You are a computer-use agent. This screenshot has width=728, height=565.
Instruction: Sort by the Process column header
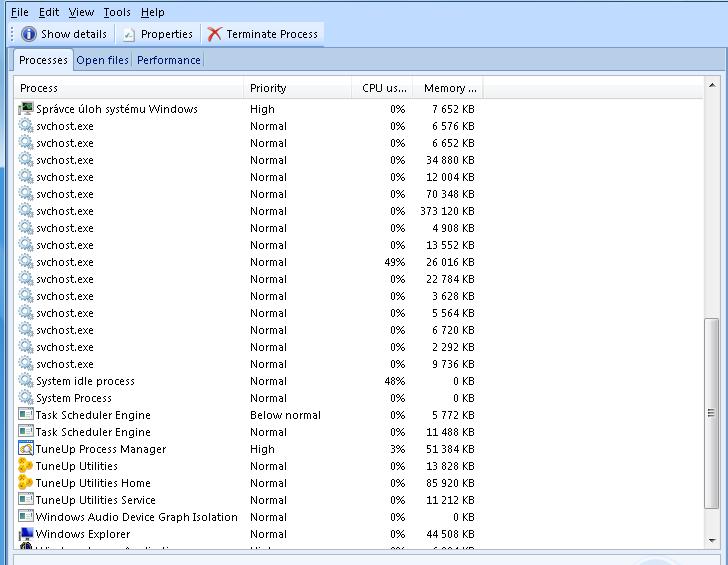coord(129,88)
